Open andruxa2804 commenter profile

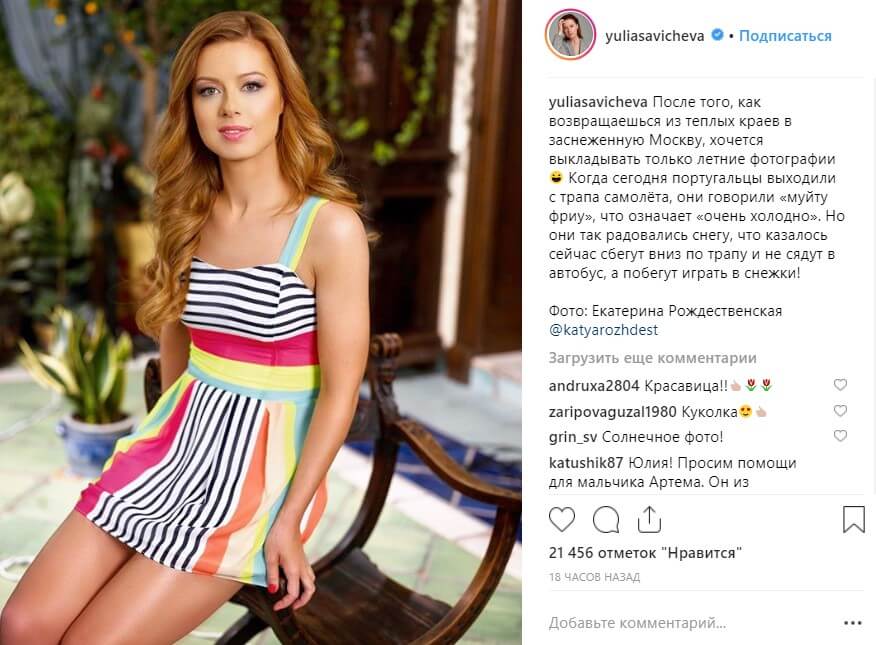click(594, 386)
